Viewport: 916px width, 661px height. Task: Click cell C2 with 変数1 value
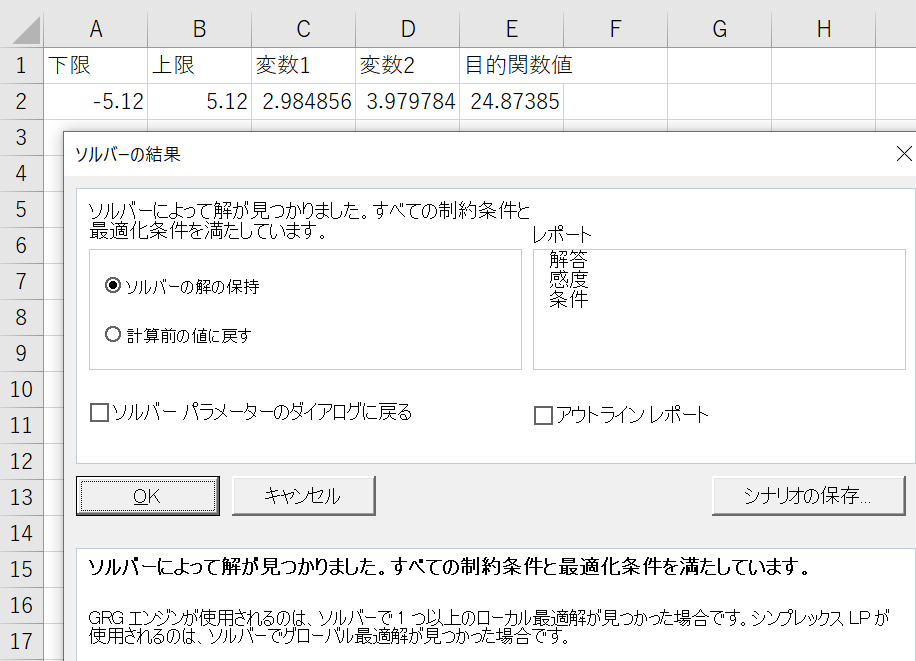click(x=303, y=101)
